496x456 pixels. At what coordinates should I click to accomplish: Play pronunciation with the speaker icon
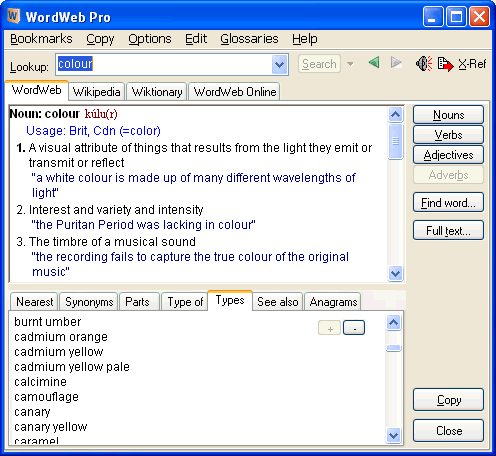[424, 63]
